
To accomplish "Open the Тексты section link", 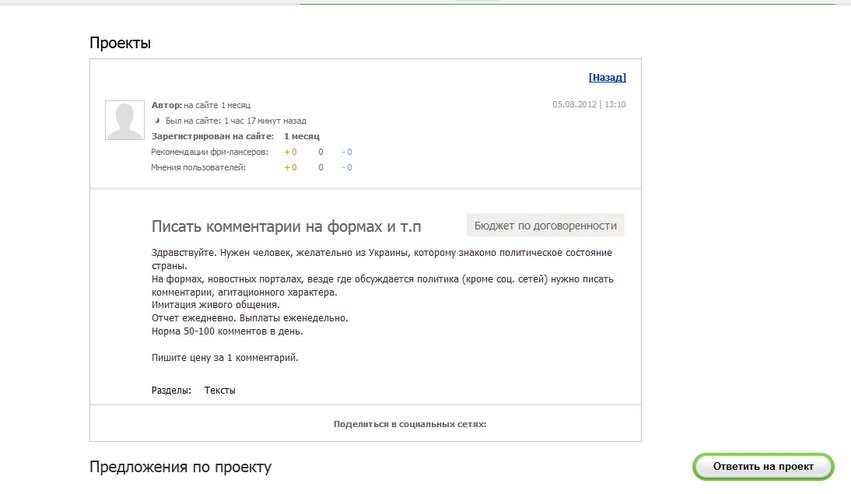I will [220, 390].
